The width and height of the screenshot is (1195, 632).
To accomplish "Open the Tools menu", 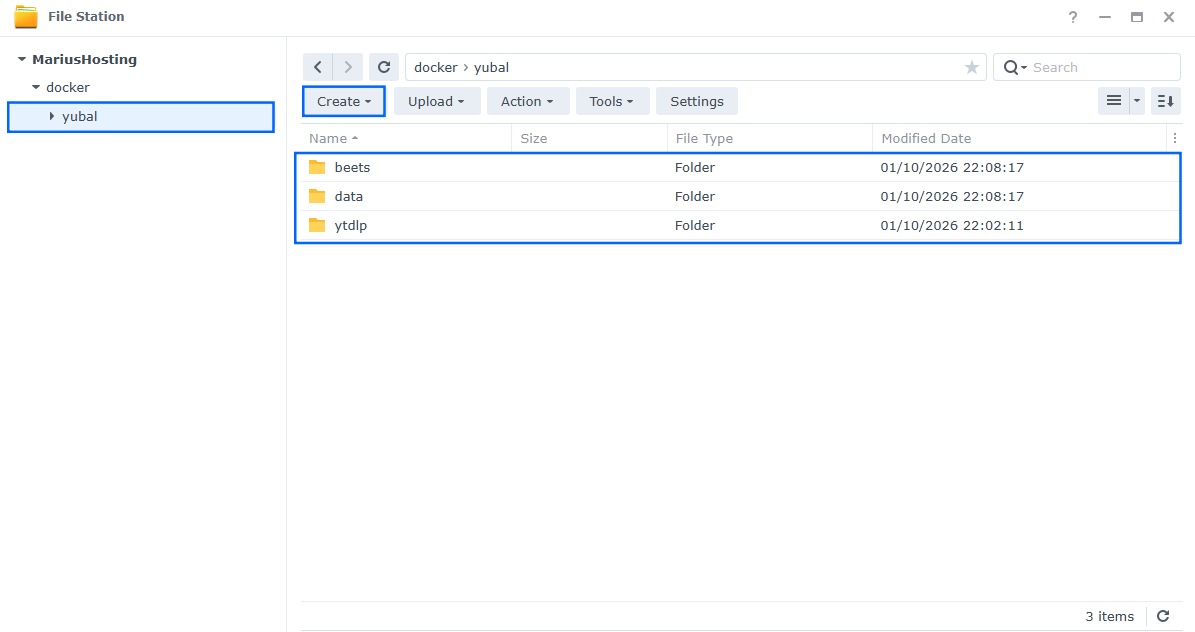I will (x=612, y=101).
